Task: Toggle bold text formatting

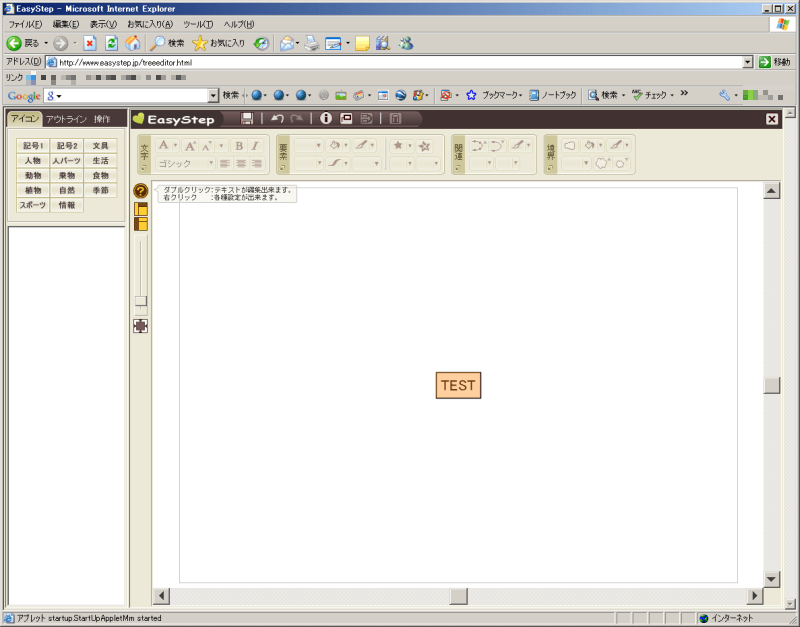Action: 238,146
